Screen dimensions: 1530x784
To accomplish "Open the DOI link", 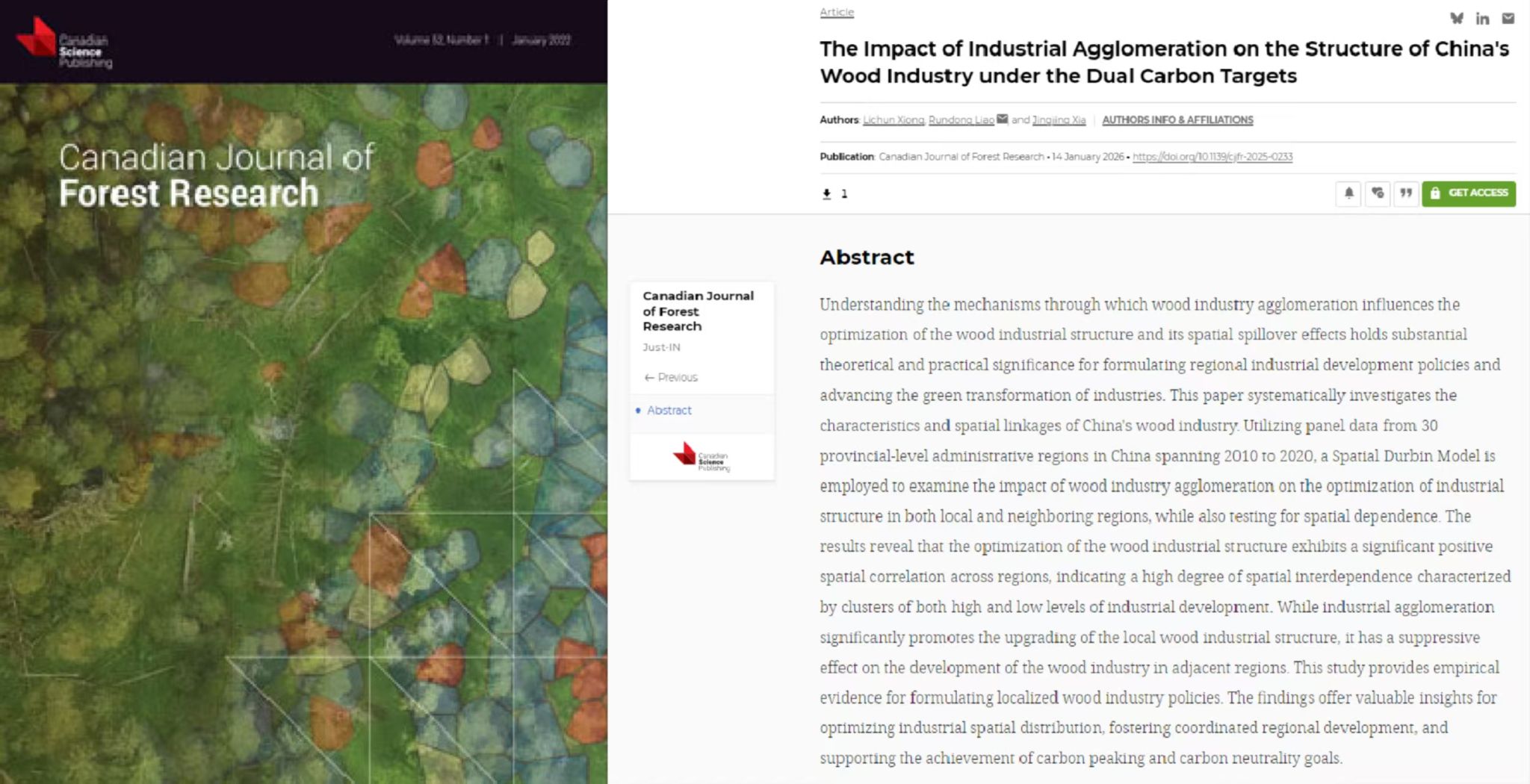I will [x=1212, y=157].
